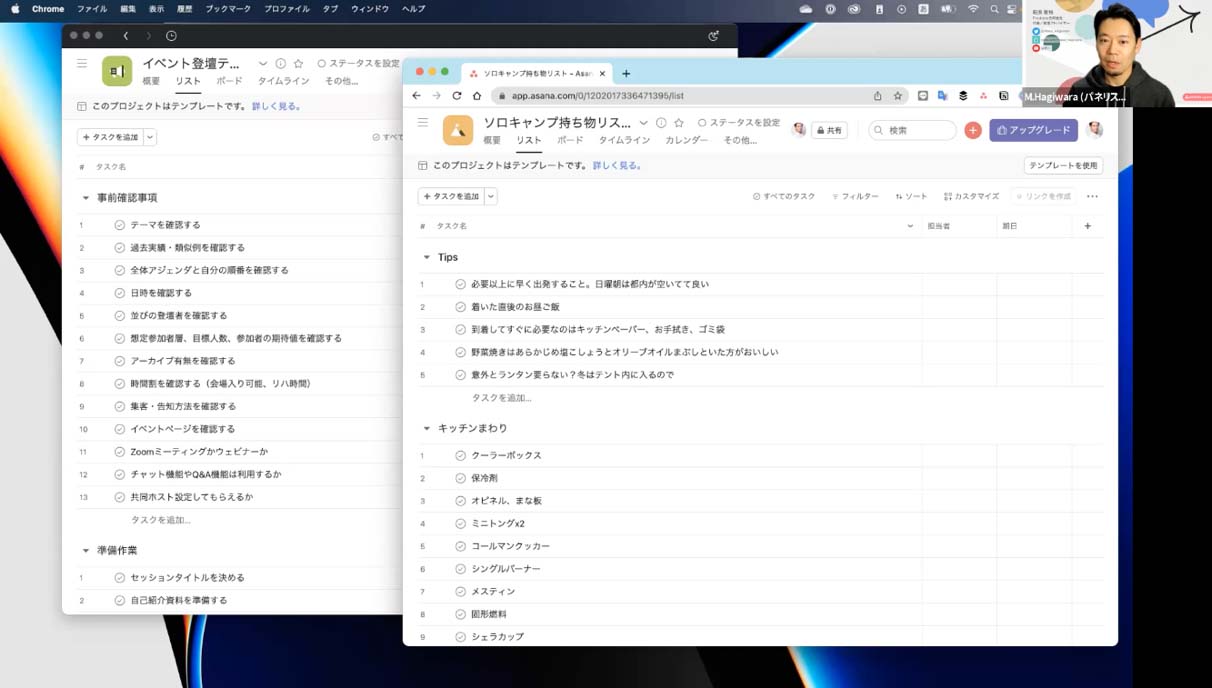1212x688 pixels.
Task: Complete the メスティン task checkmark
Action: pos(461,591)
